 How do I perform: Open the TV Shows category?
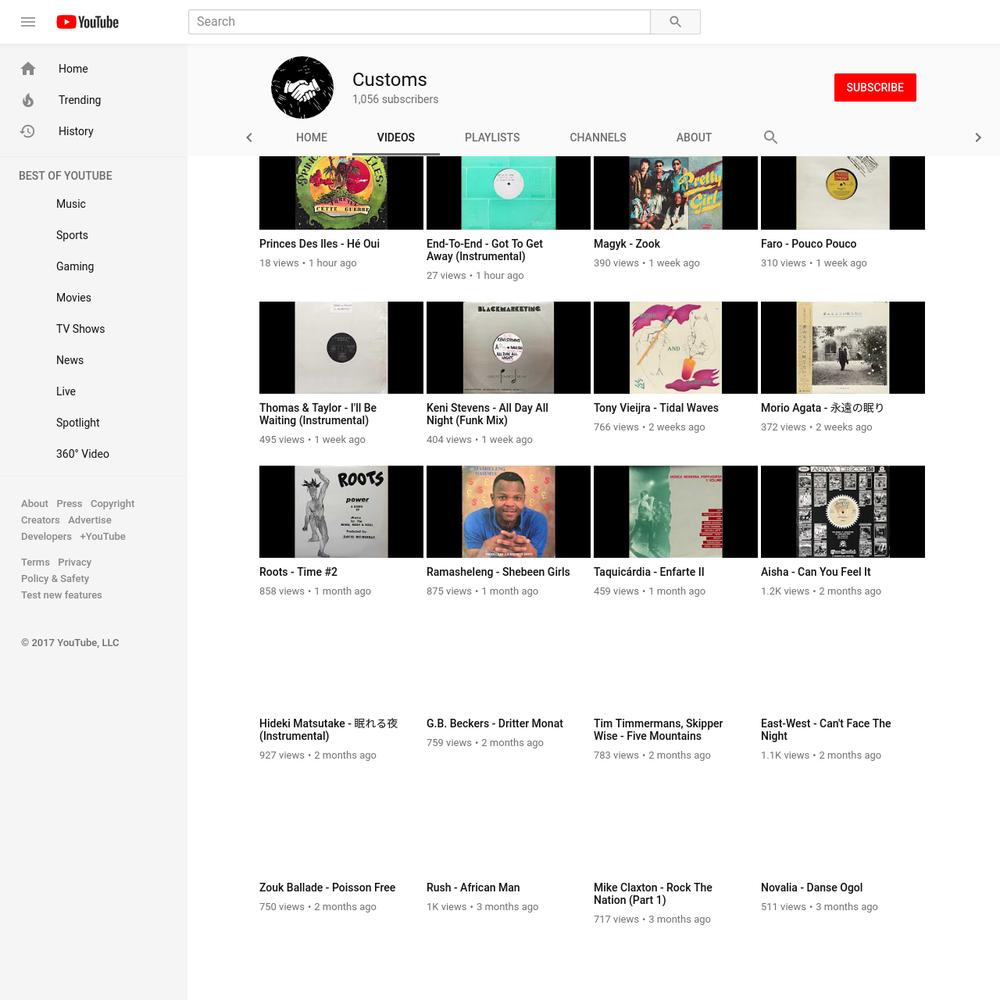80,329
